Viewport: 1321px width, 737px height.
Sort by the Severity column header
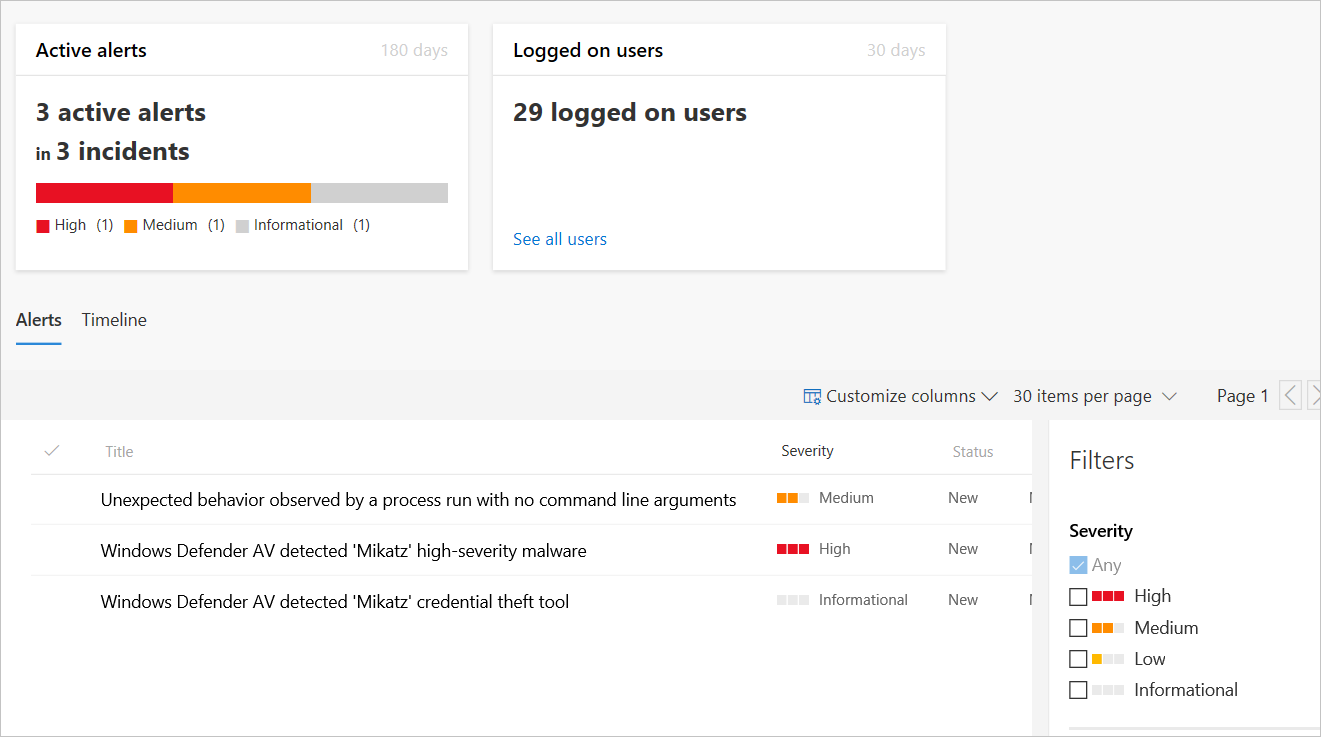(x=807, y=451)
